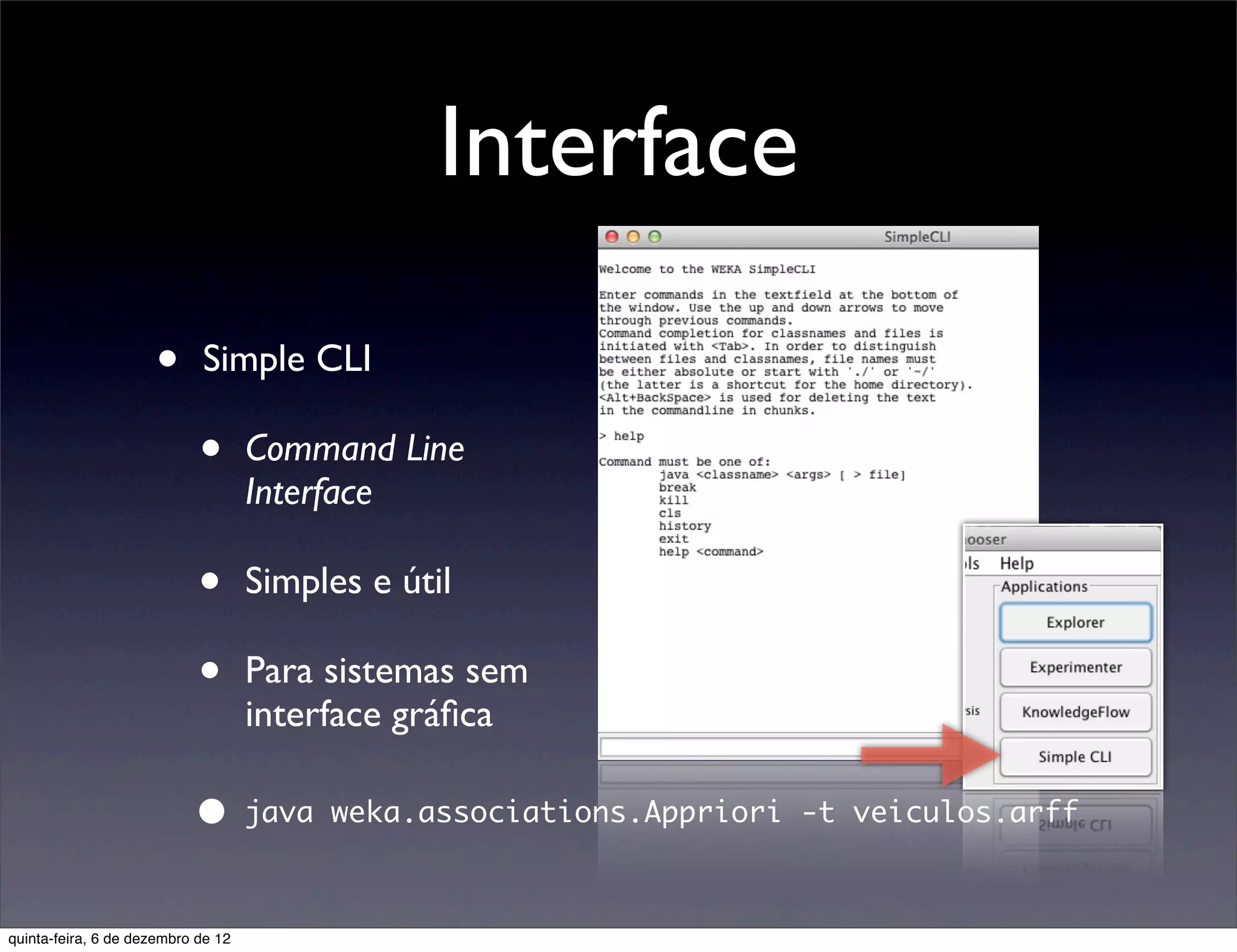Click the SimpleCLI window title bar
This screenshot has width=1237, height=952.
[818, 237]
